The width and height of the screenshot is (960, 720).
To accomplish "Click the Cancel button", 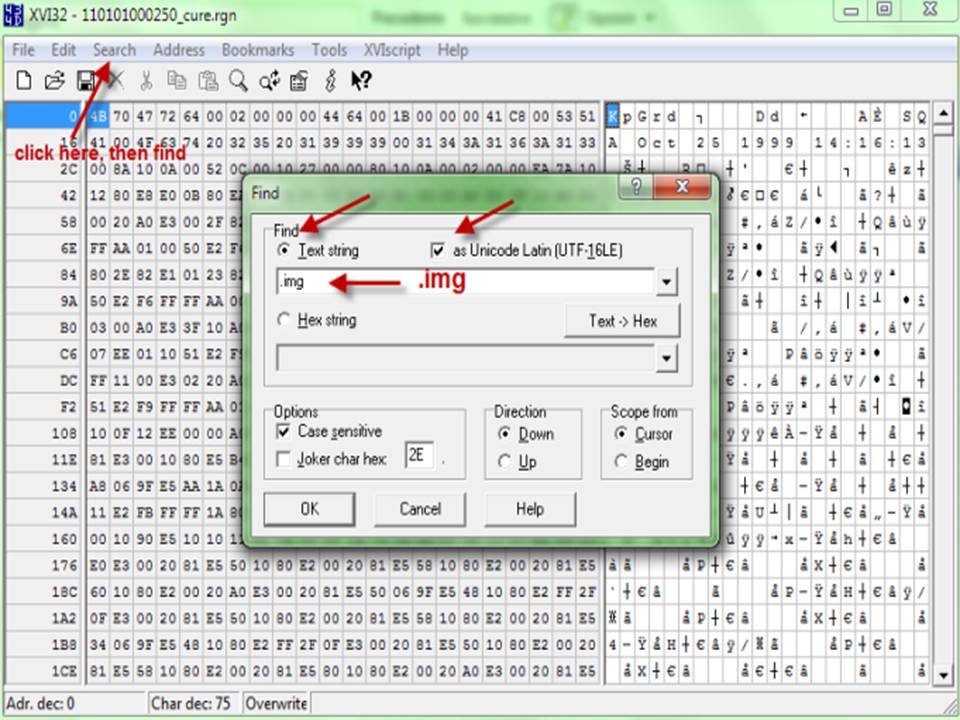I will 420,509.
